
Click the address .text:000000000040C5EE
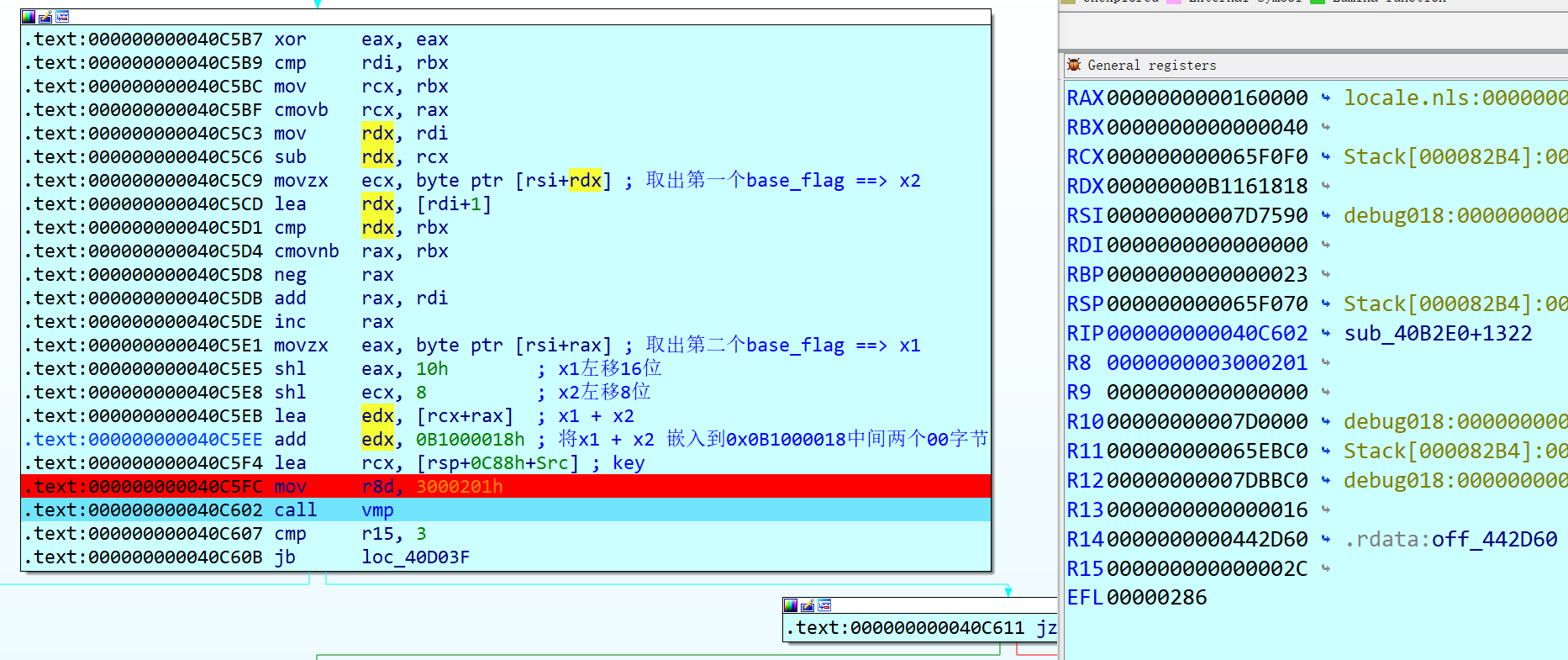pos(143,439)
